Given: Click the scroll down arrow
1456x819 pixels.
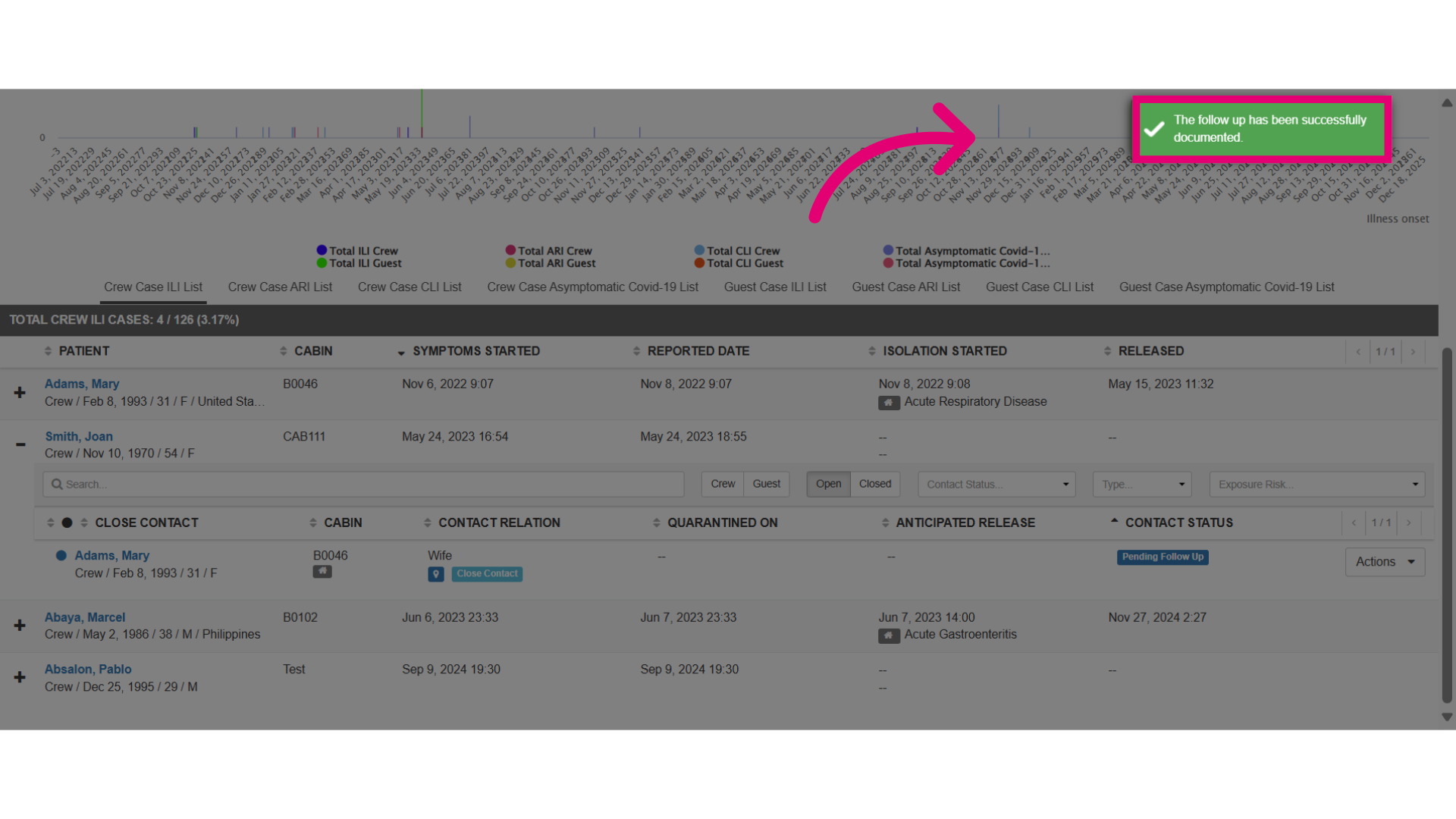Looking at the screenshot, I should tap(1447, 717).
